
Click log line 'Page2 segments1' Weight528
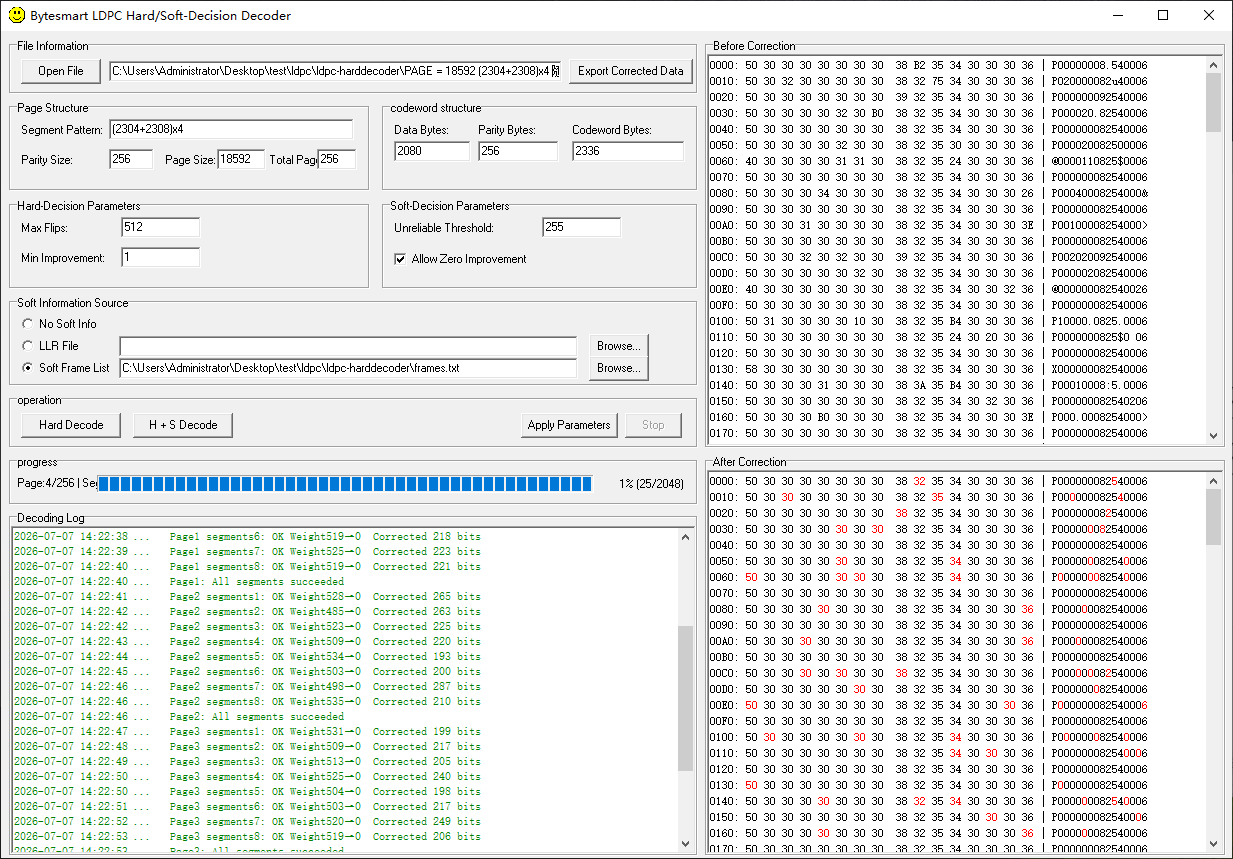tap(247, 597)
